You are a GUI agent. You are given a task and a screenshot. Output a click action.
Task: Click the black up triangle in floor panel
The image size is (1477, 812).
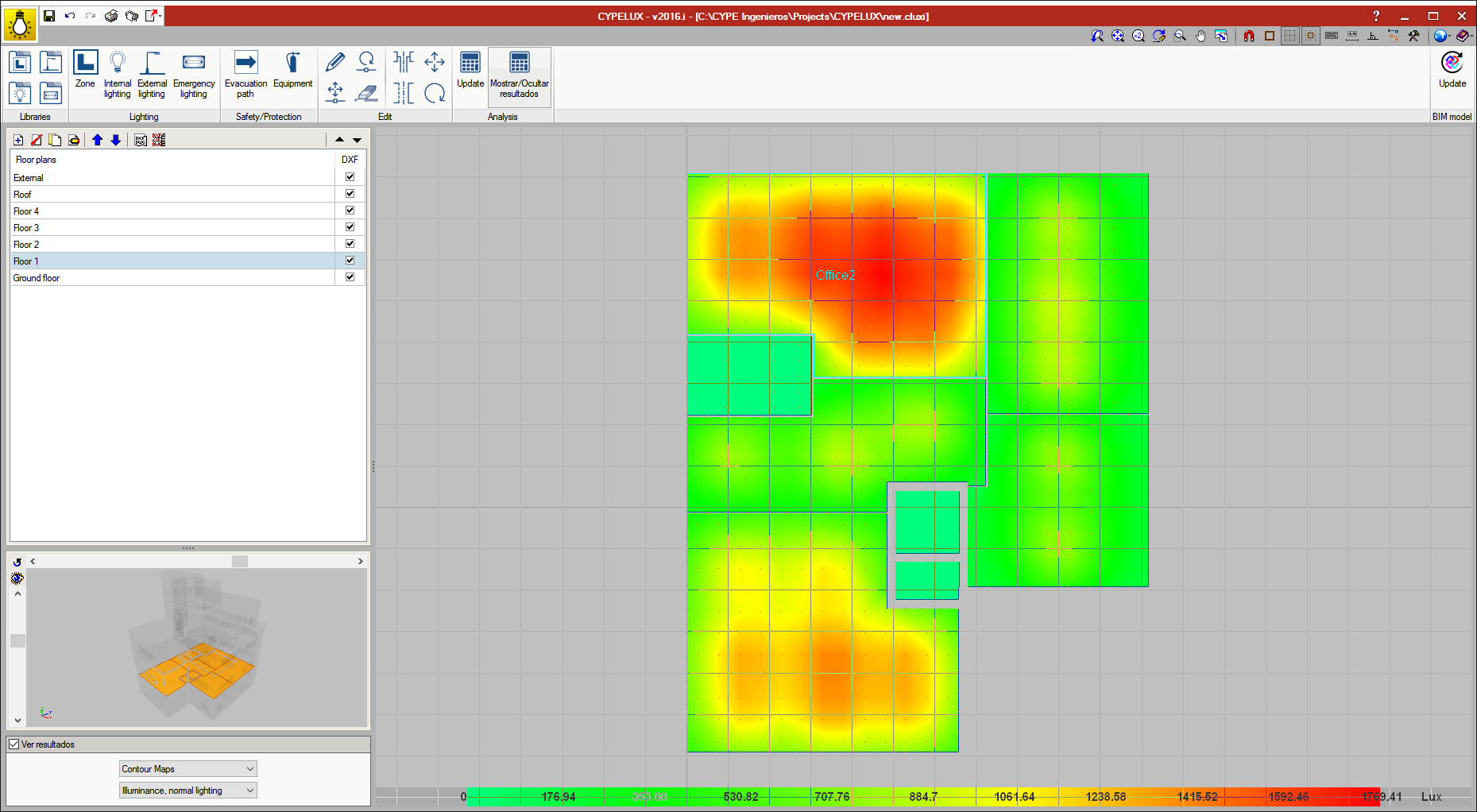point(339,140)
